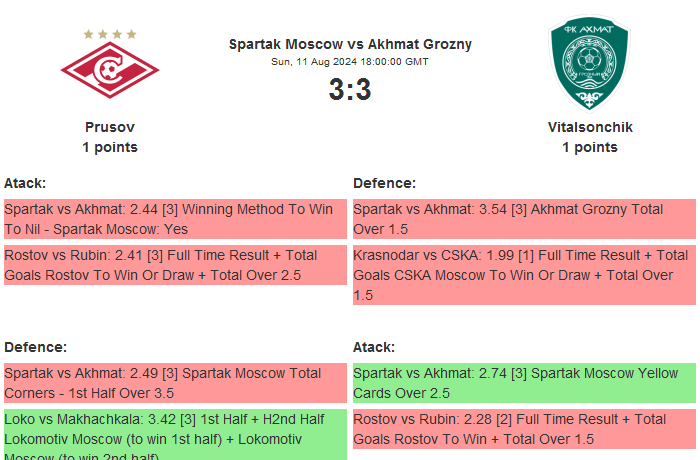Click the Spartak Moscow club logo
The image size is (700, 460).
pyautogui.click(x=110, y=69)
